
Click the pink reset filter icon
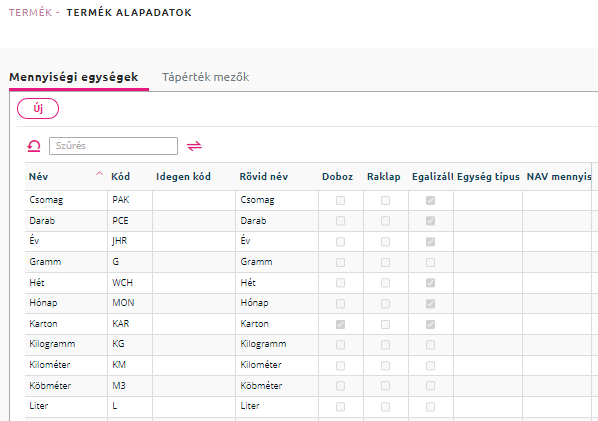coord(34,146)
